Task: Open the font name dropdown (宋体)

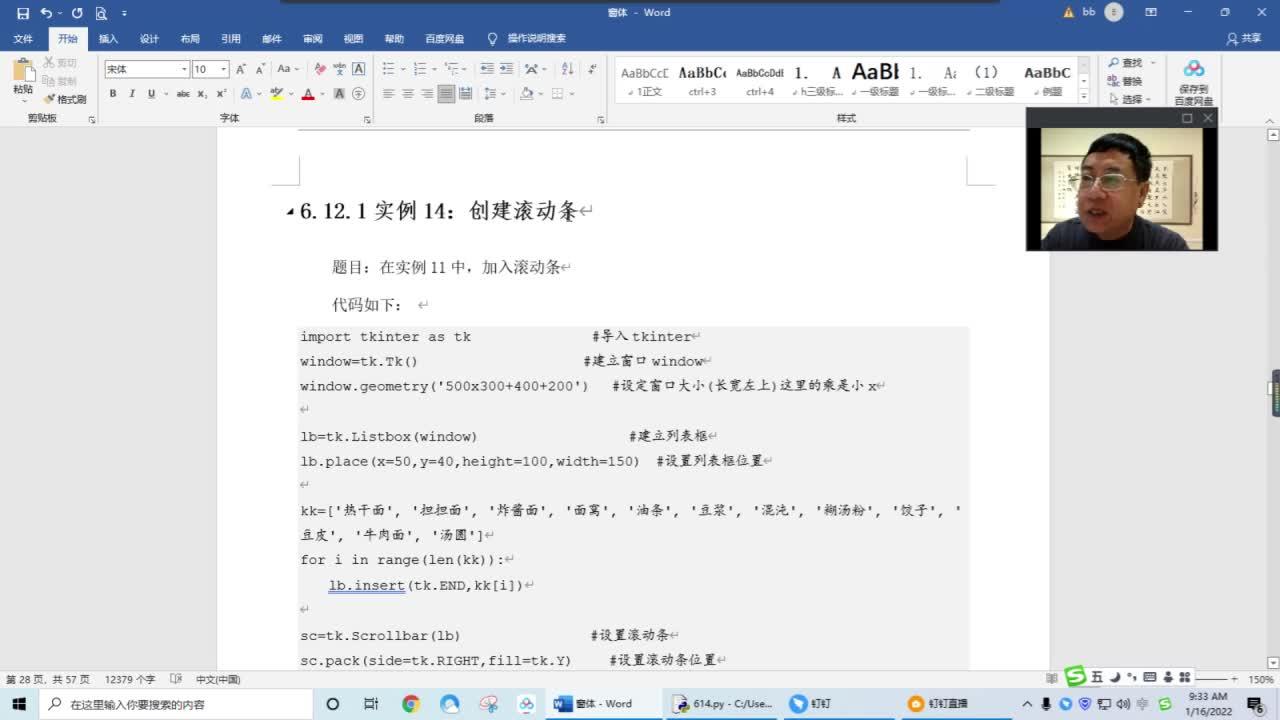Action: click(x=184, y=69)
